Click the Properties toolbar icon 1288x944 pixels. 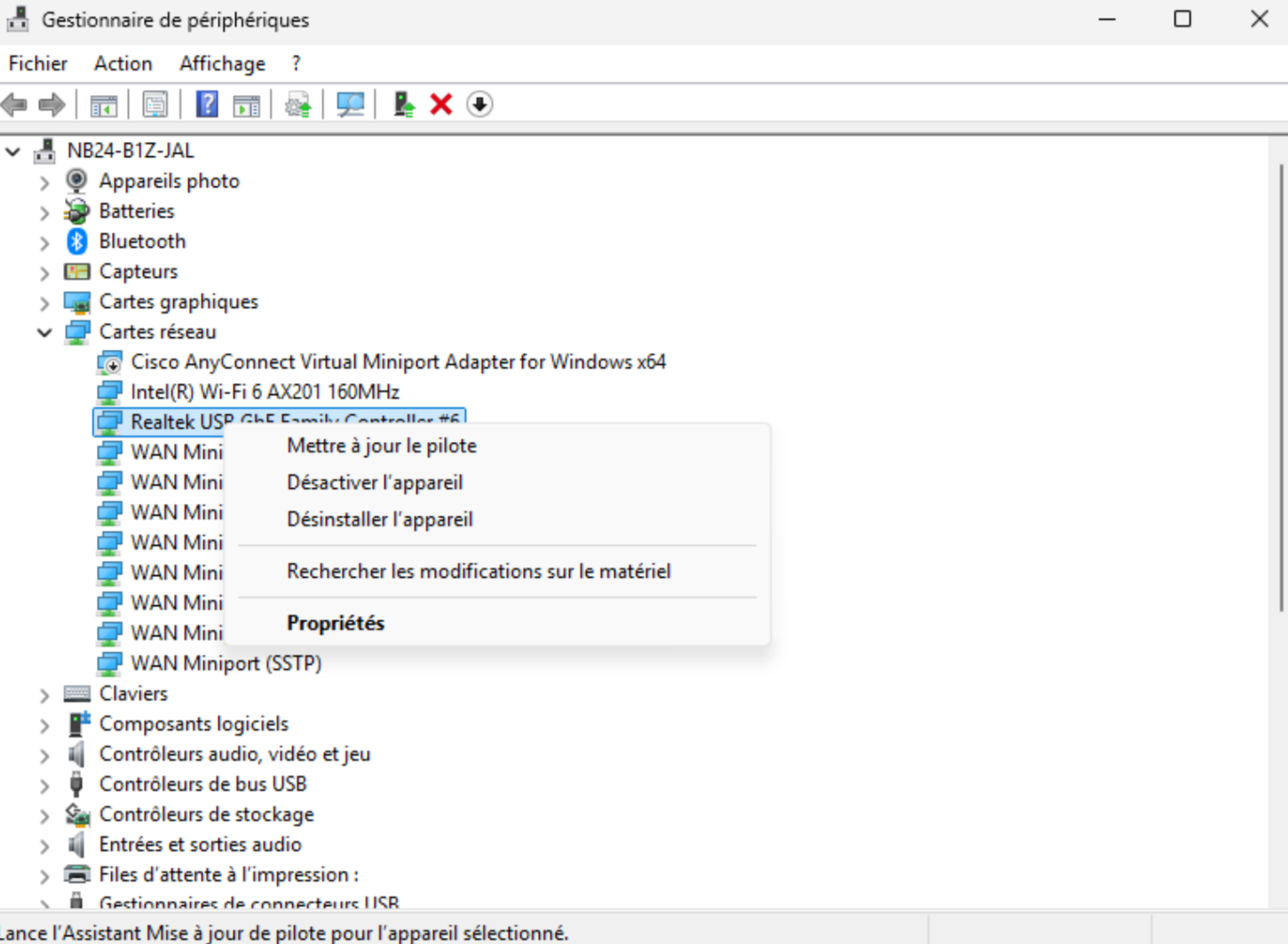[155, 105]
